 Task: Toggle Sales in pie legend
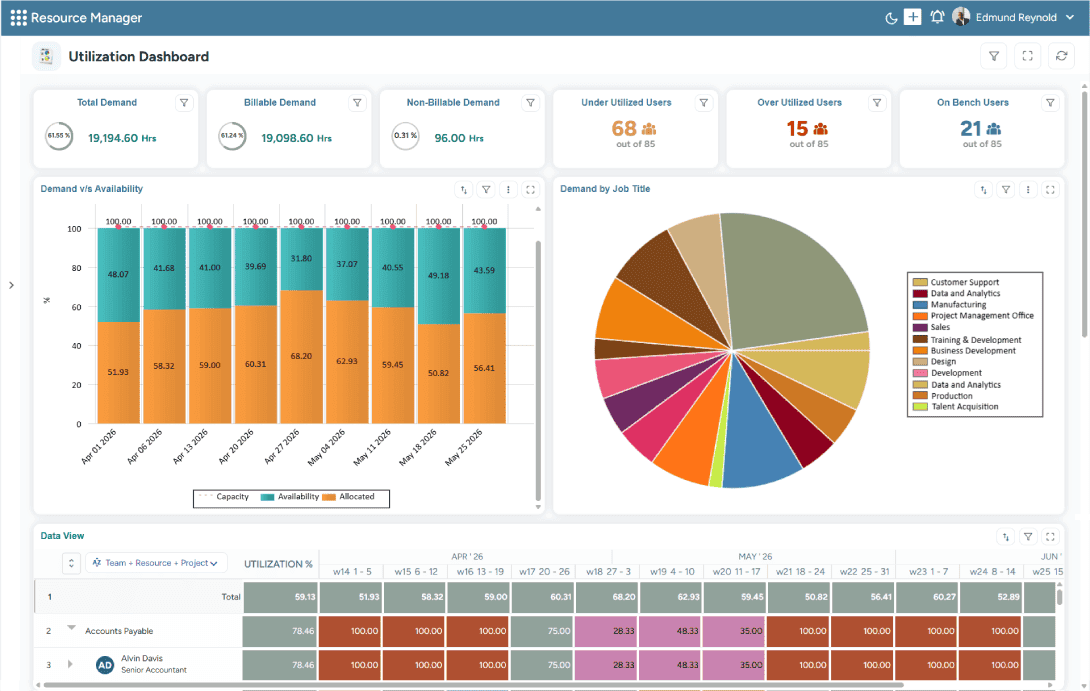pyautogui.click(x=932, y=327)
